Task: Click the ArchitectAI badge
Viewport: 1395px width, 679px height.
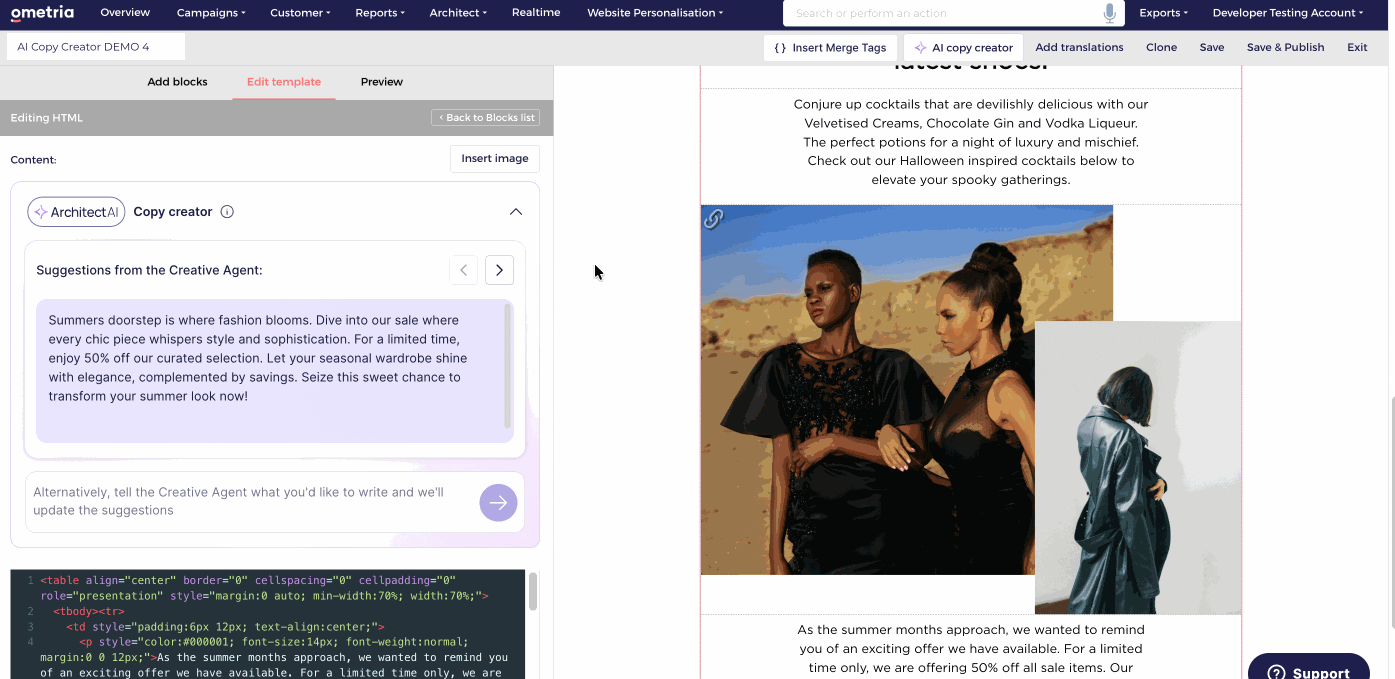Action: point(76,212)
